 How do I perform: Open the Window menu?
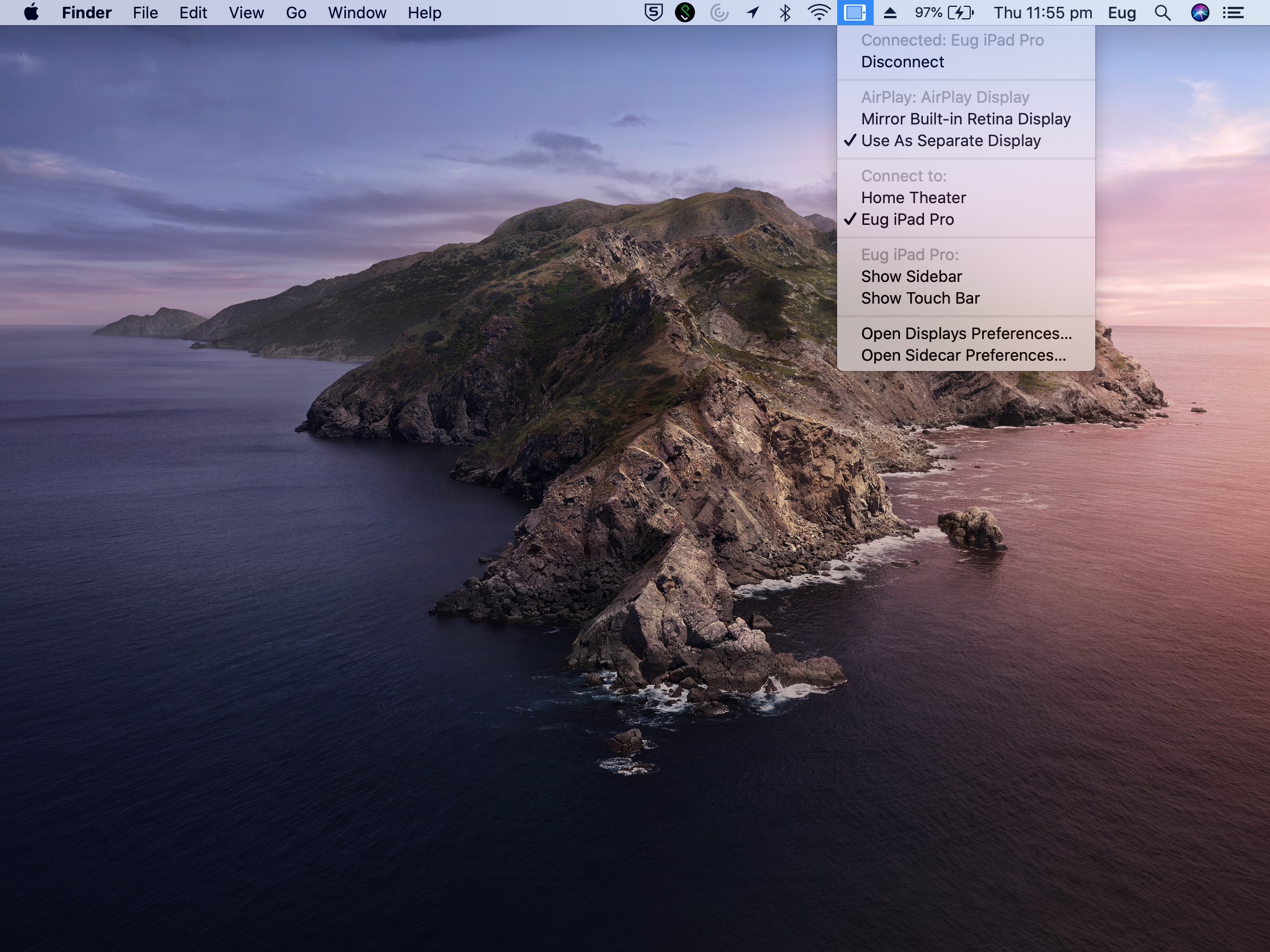tap(357, 13)
